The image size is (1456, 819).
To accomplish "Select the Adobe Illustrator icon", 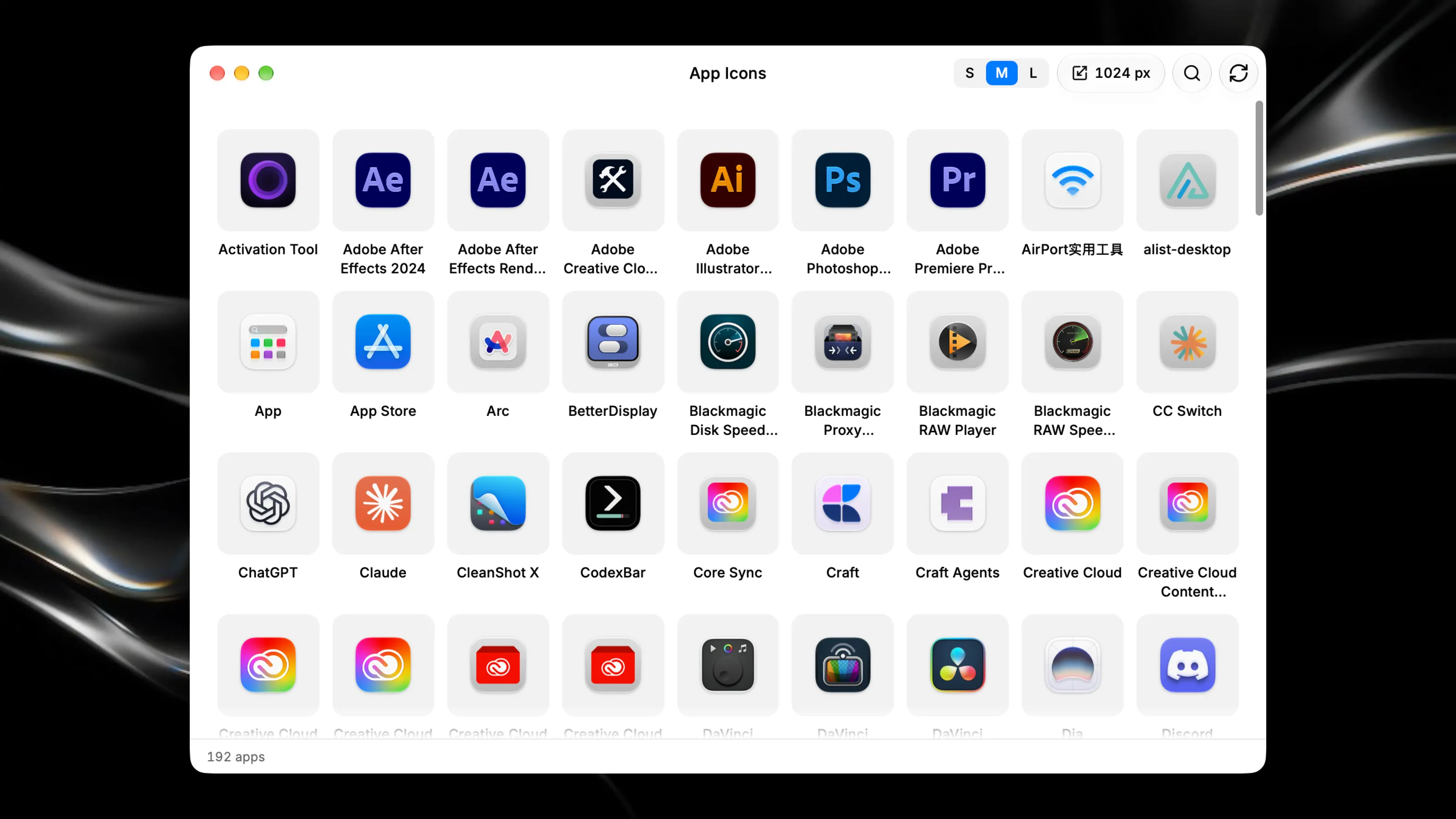I will tap(728, 180).
